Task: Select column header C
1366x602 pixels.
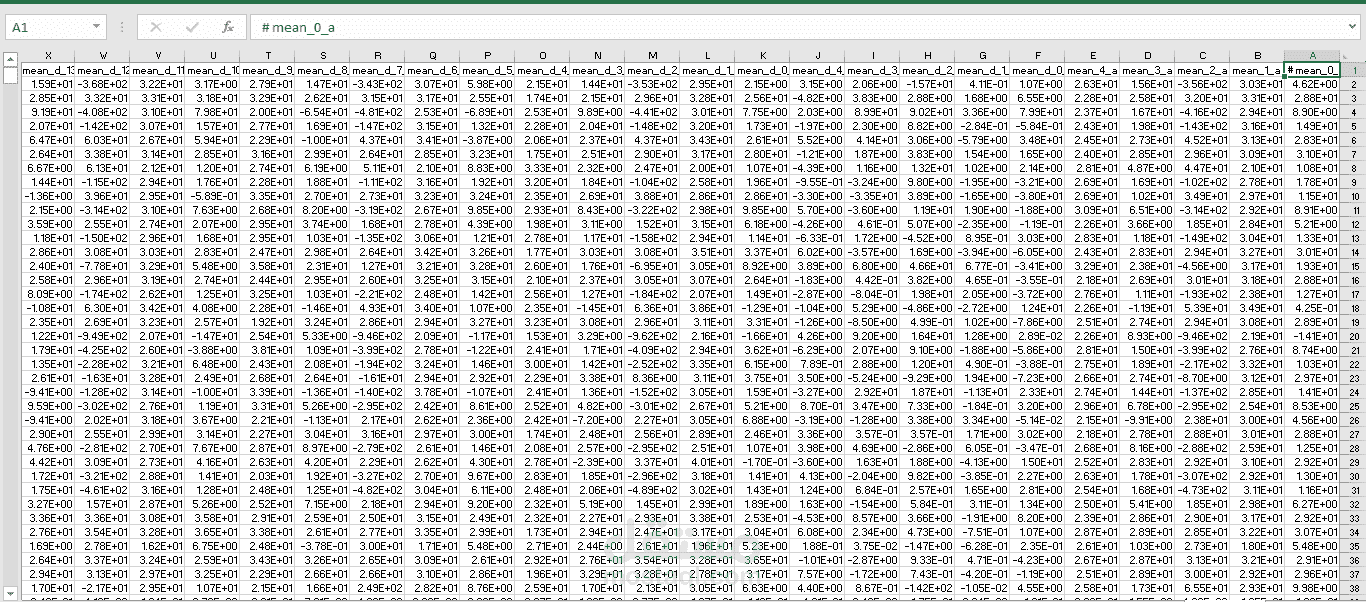Action: click(1202, 55)
